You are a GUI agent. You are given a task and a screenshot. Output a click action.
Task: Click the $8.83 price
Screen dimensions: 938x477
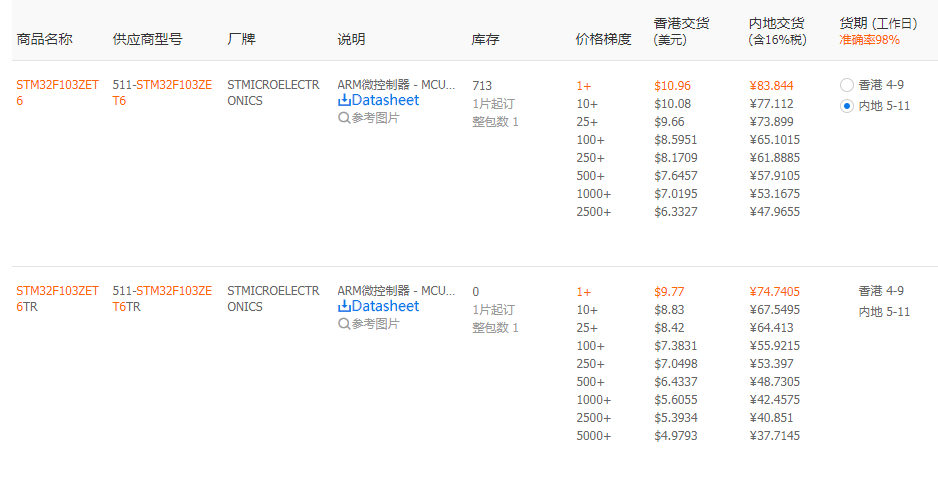point(669,309)
